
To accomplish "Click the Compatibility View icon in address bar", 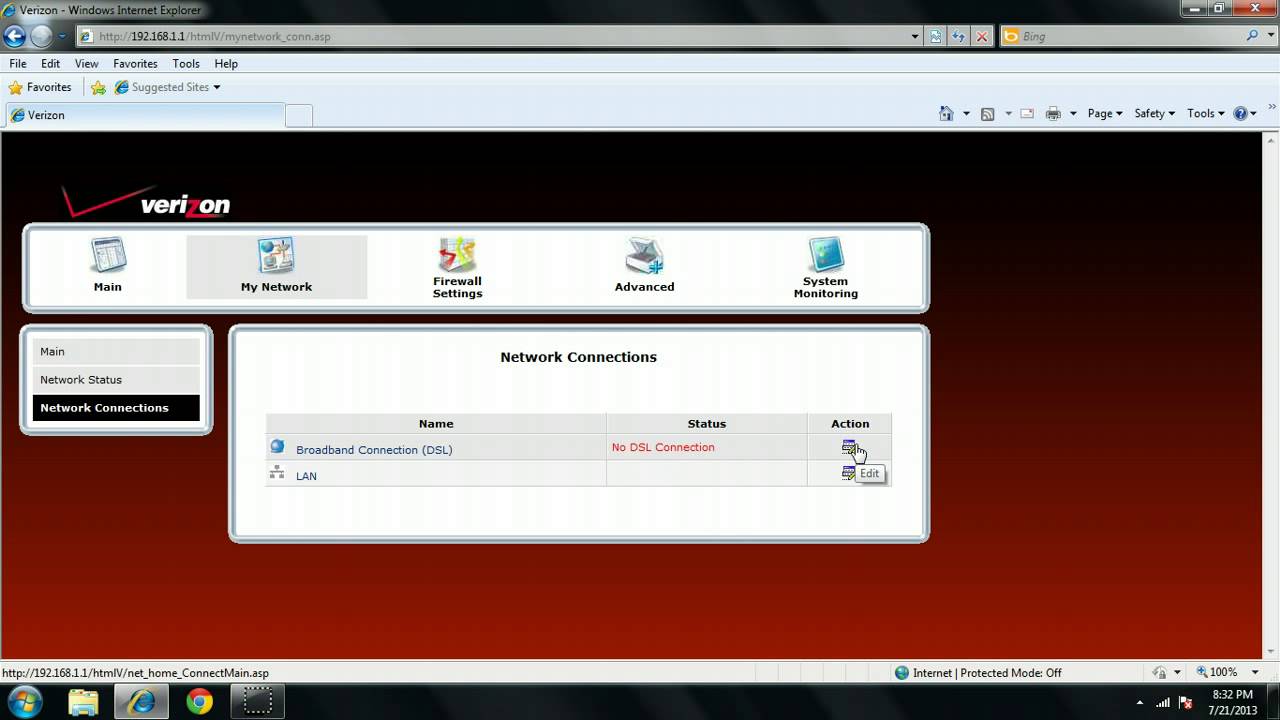I will [936, 36].
